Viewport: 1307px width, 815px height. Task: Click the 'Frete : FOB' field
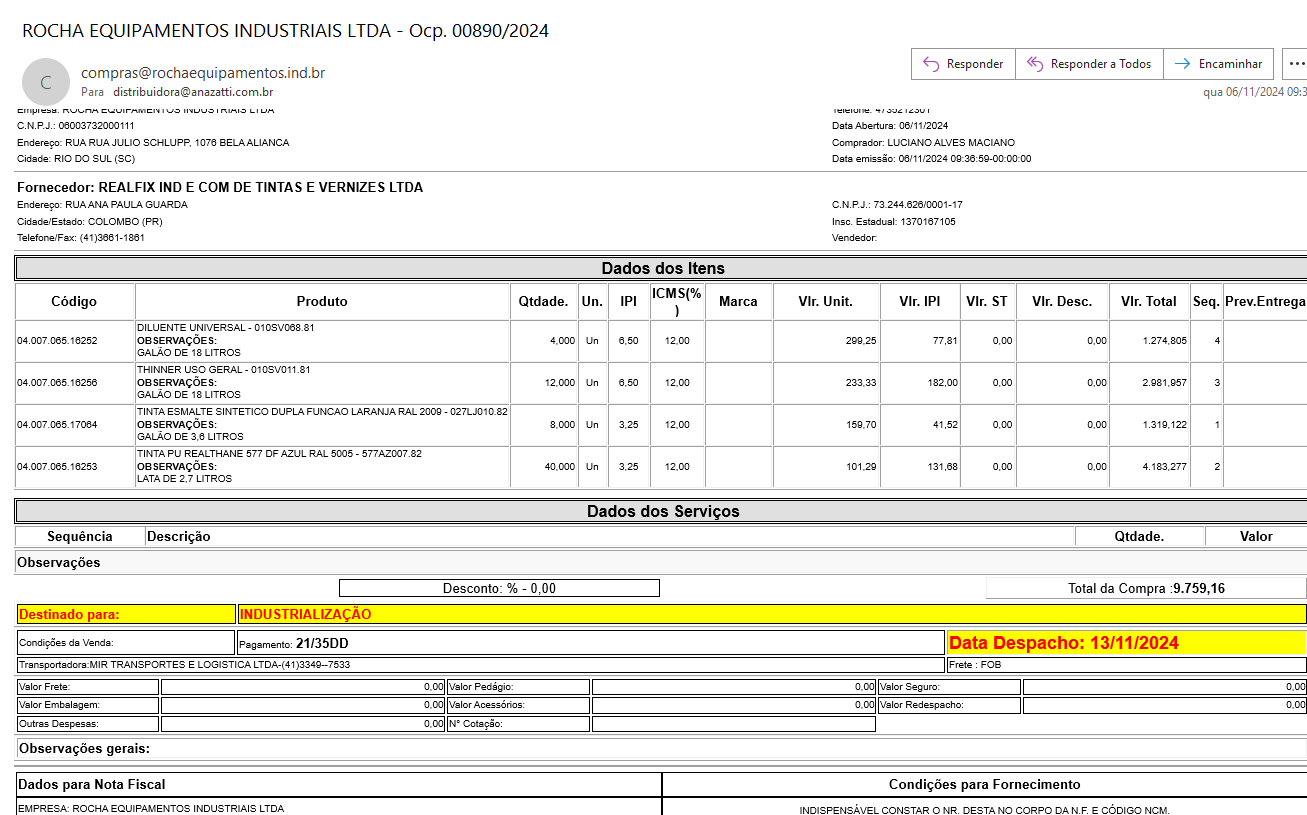(1125, 665)
